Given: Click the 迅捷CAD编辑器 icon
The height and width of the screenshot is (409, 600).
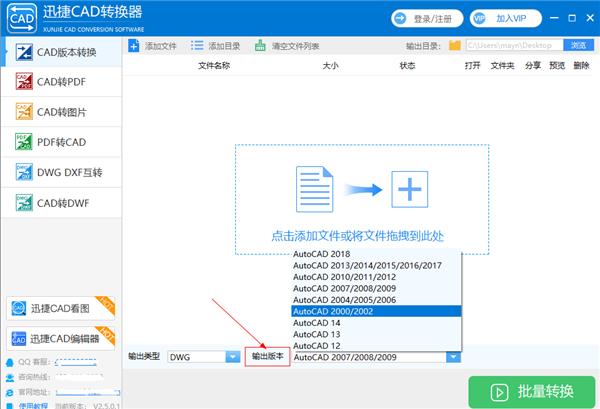Looking at the screenshot, I should (x=19, y=339).
